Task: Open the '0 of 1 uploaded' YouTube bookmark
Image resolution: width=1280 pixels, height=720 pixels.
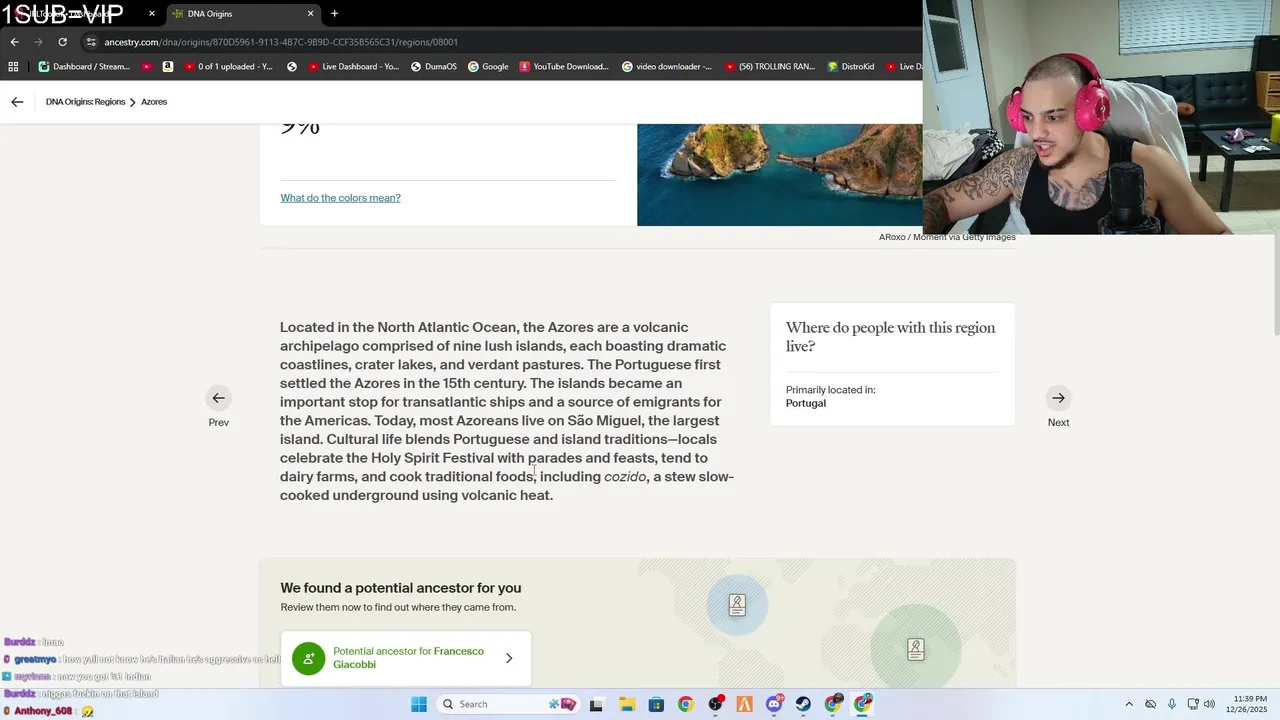Action: [228, 67]
